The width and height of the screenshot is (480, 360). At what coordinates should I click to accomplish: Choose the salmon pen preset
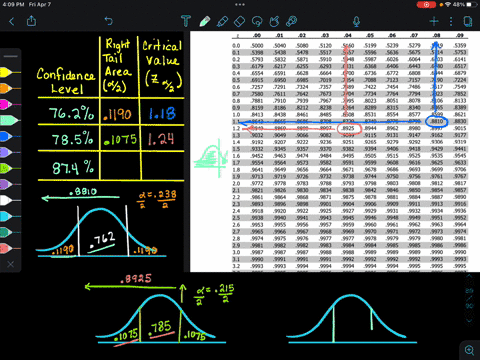coord(9,248)
